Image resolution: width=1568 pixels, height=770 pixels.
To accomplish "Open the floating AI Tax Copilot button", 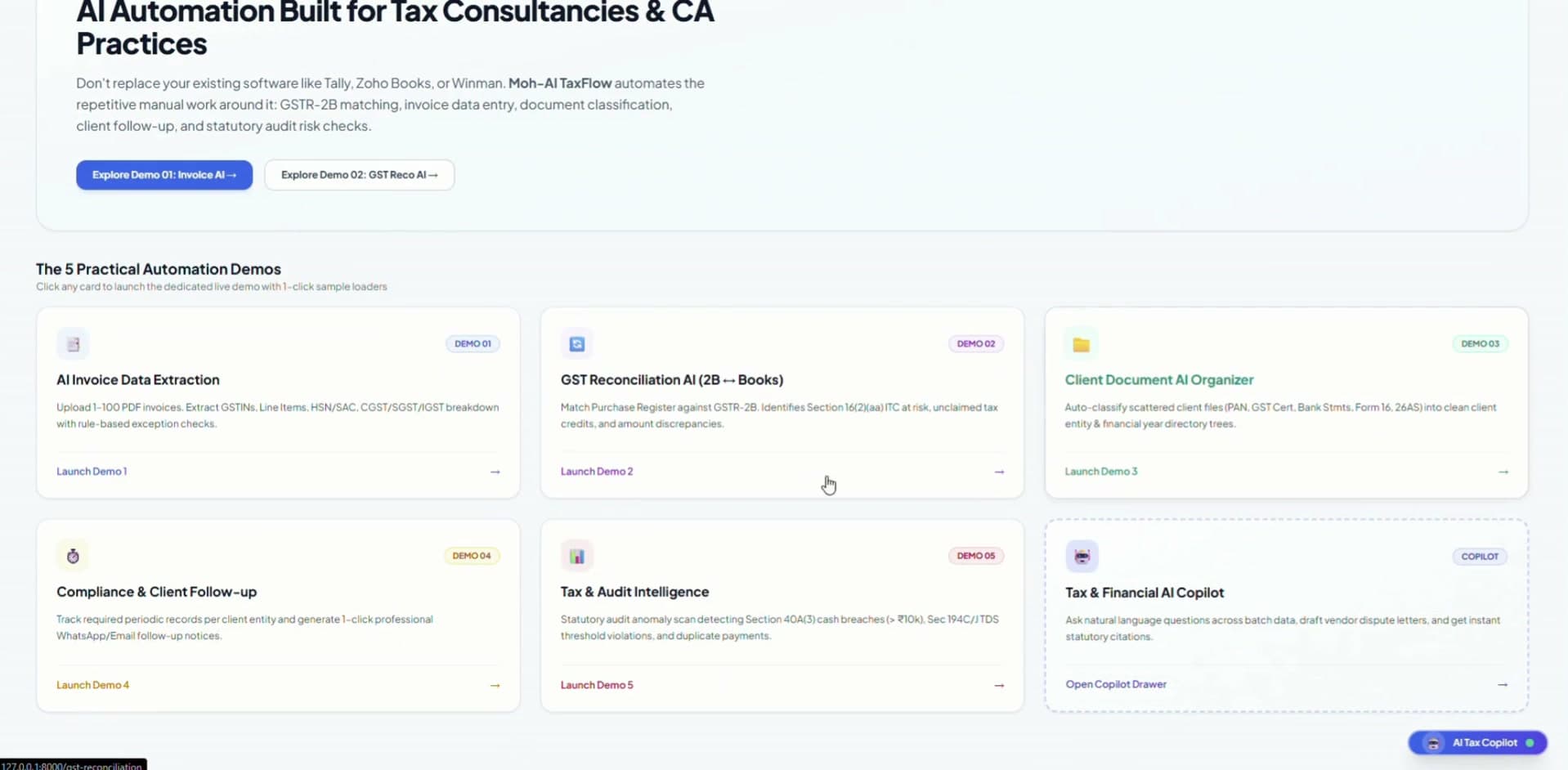I will click(1477, 742).
